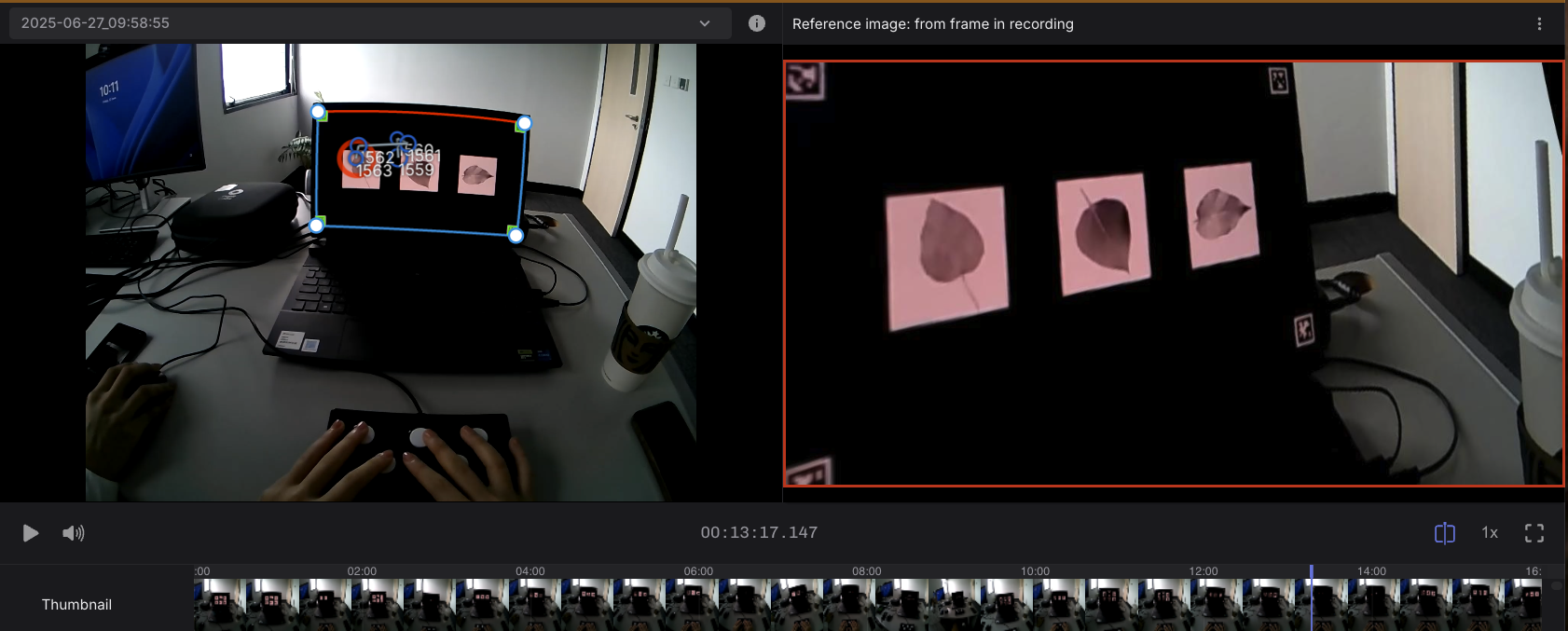Change the 1x playback speed
1568x631 pixels.
click(1490, 533)
